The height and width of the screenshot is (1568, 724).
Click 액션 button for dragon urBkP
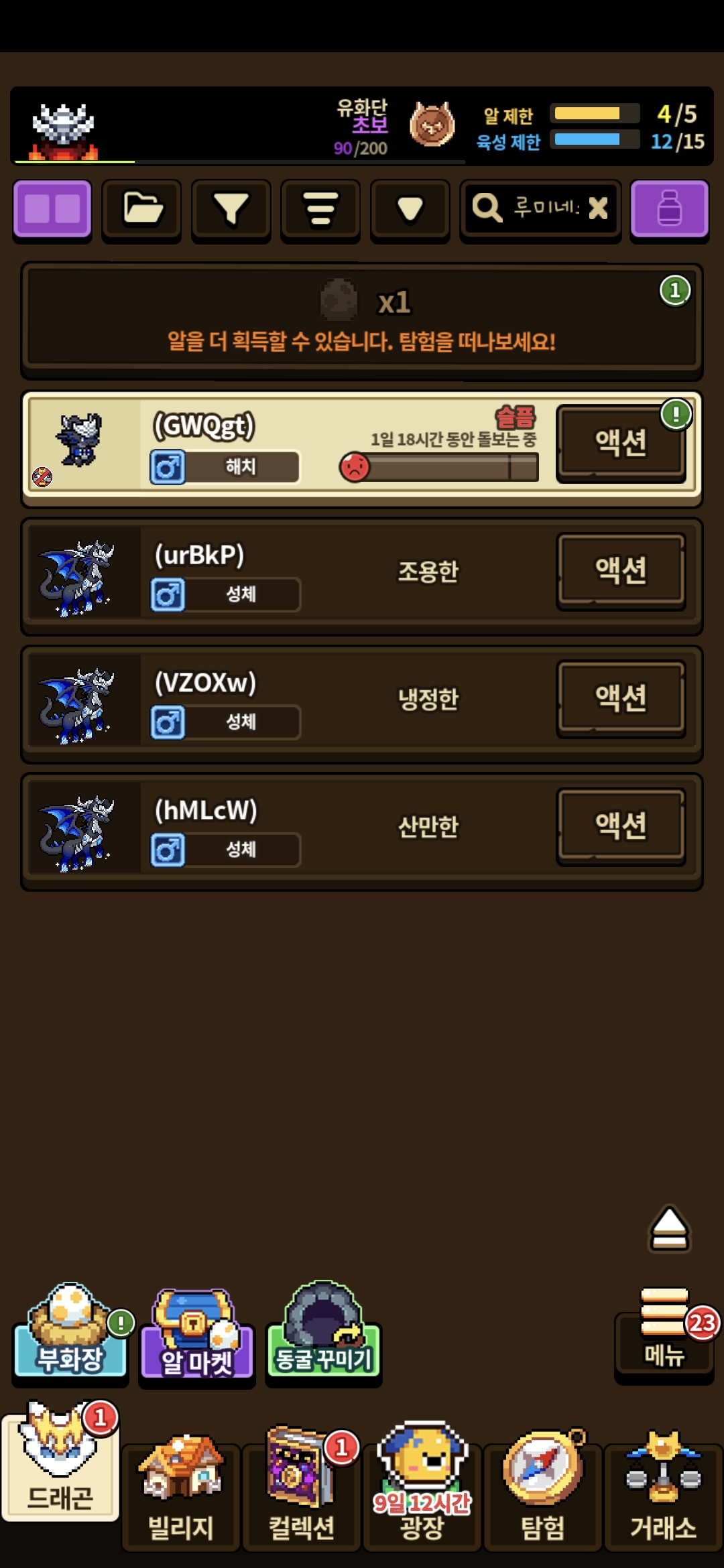(x=621, y=571)
